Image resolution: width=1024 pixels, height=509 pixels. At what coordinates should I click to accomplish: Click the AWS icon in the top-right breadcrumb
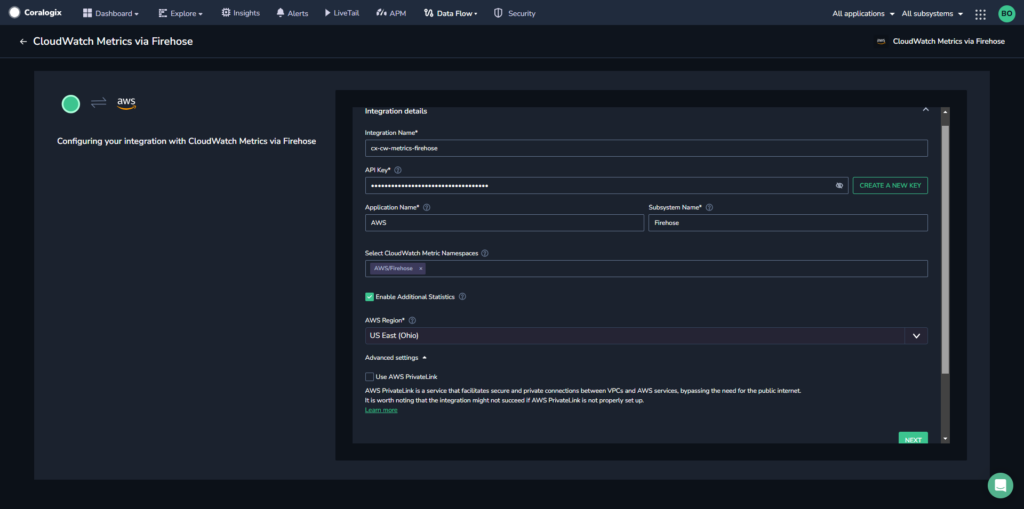point(881,41)
